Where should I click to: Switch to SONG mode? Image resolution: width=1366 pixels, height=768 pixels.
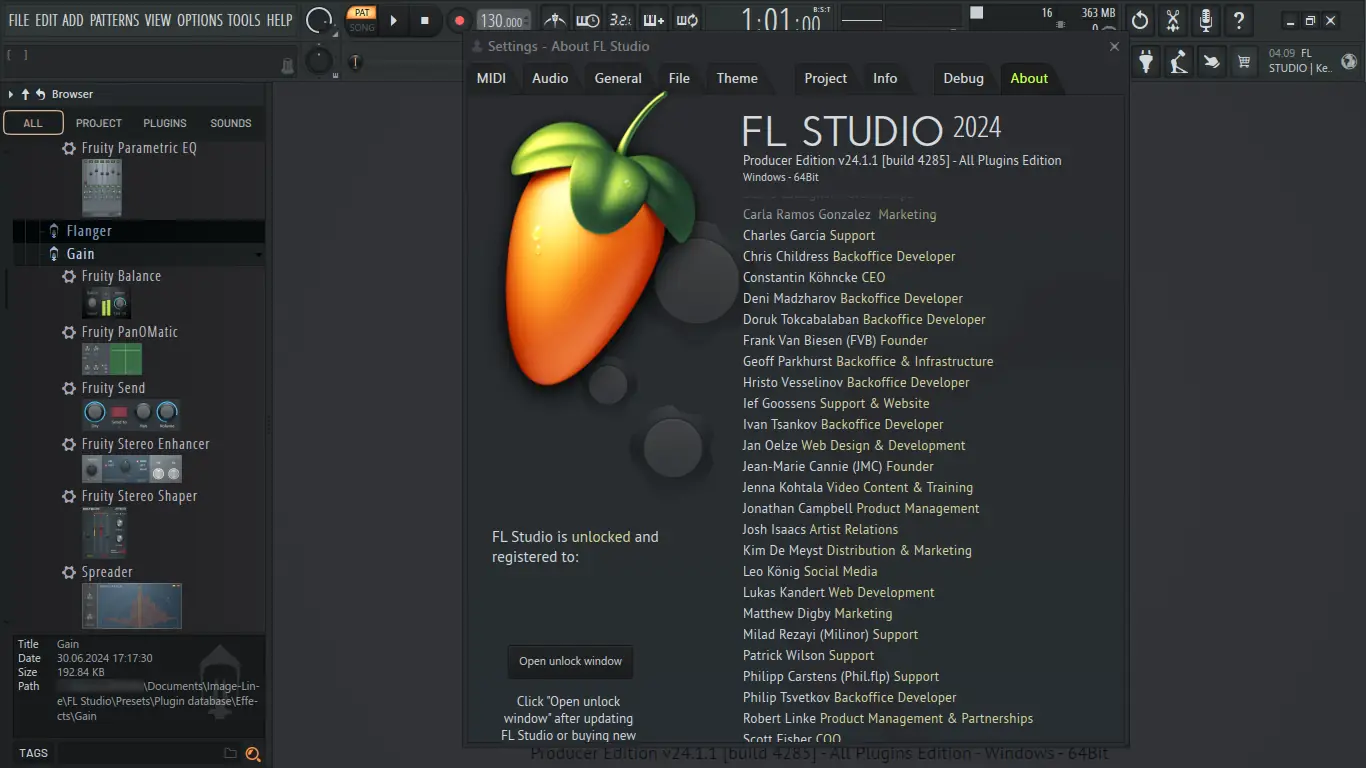pyautogui.click(x=362, y=27)
